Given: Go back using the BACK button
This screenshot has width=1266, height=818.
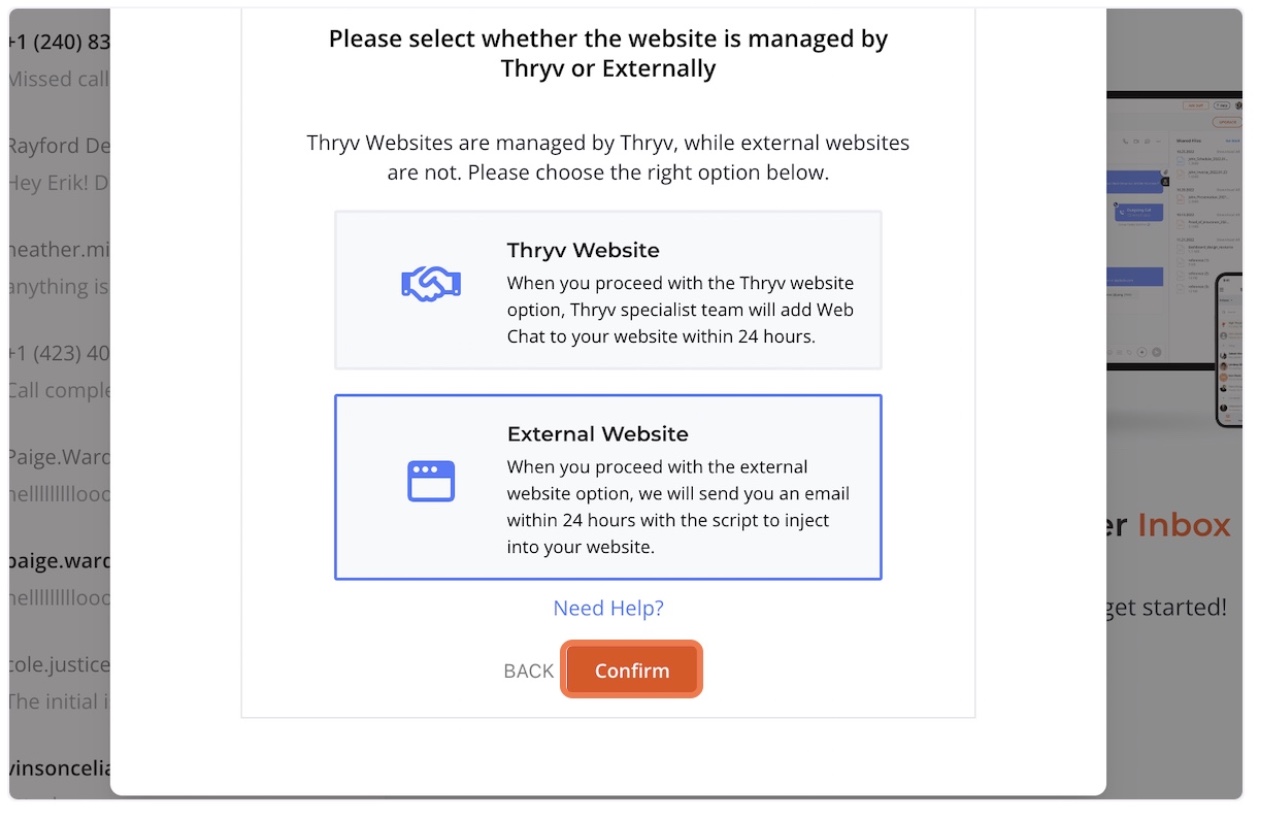Looking at the screenshot, I should (x=529, y=671).
